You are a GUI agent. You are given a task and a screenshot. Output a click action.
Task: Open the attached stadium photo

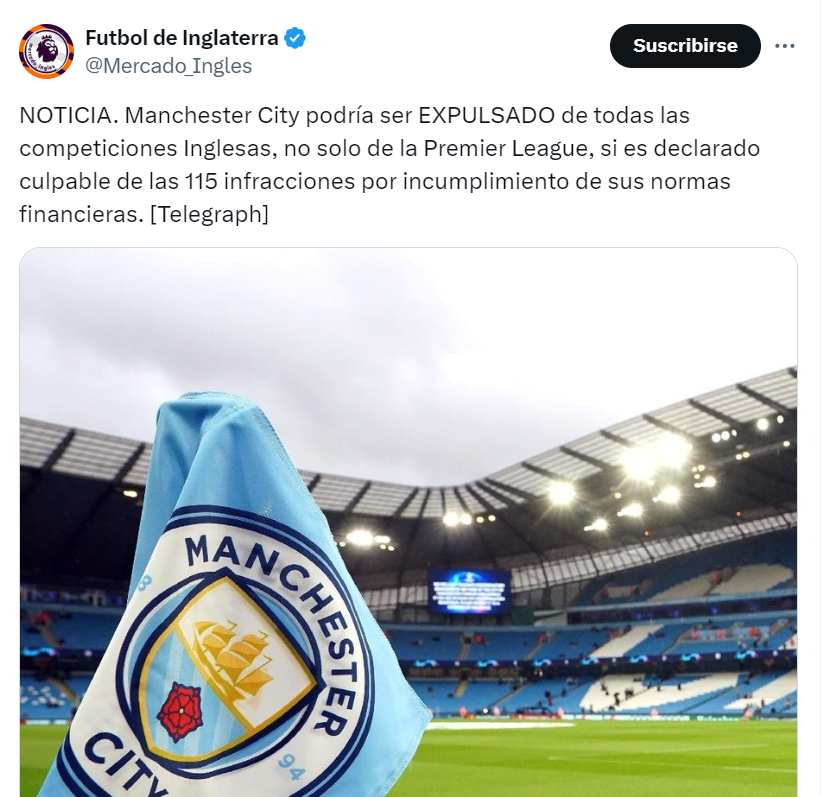(x=408, y=522)
